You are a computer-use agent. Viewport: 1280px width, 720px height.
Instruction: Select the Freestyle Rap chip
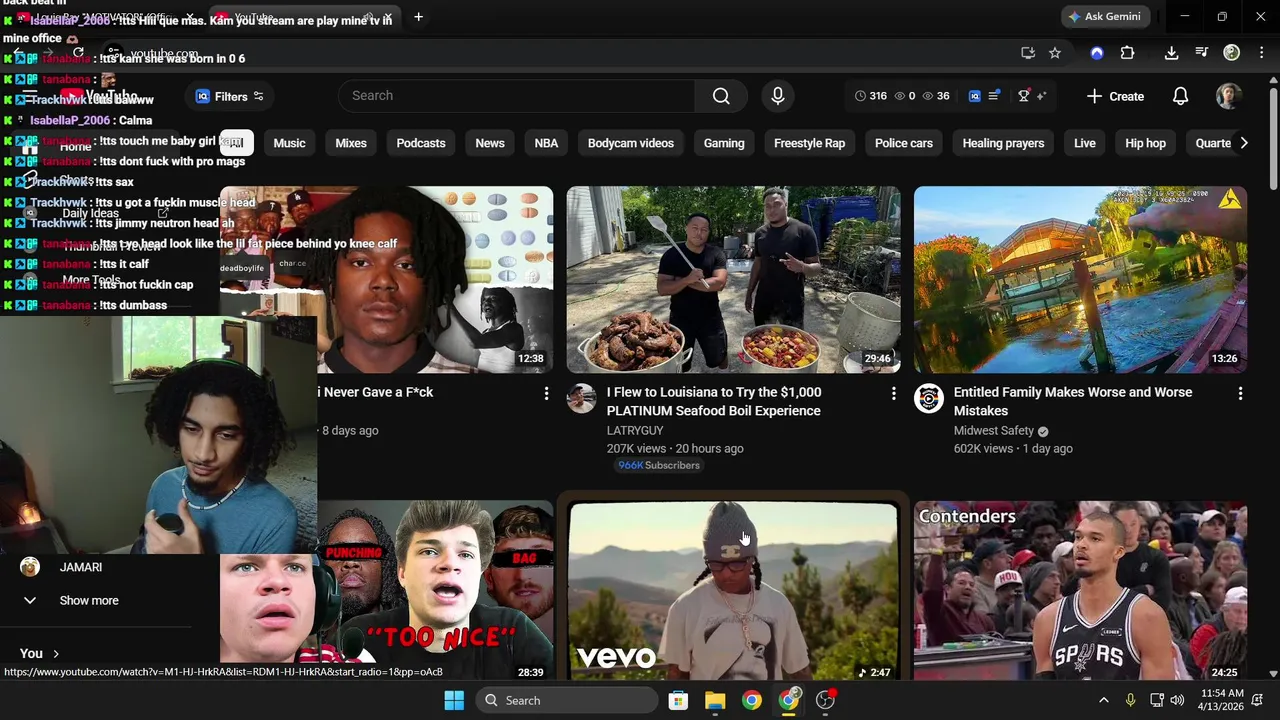point(810,143)
